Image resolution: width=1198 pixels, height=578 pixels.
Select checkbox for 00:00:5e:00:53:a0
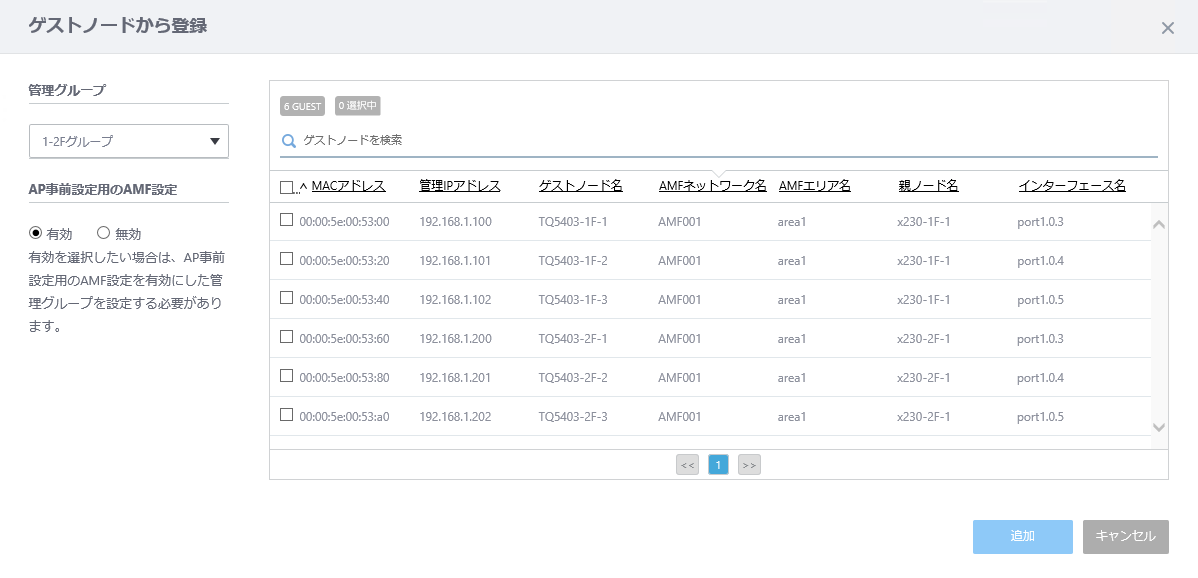[287, 415]
